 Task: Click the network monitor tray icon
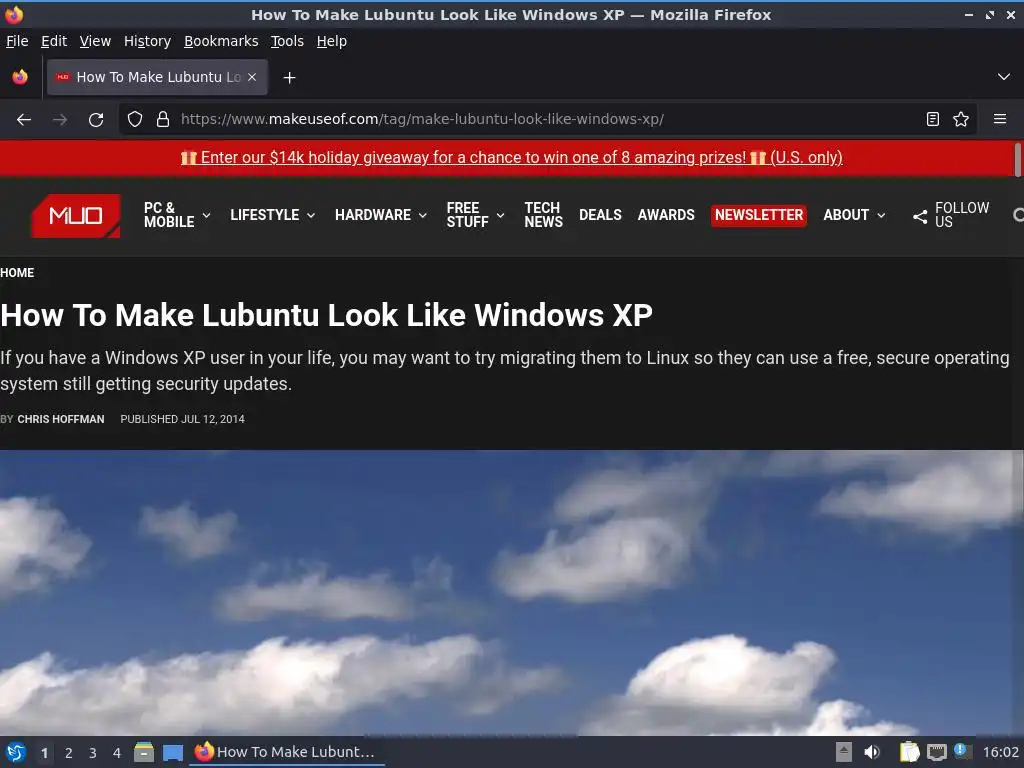click(x=936, y=752)
